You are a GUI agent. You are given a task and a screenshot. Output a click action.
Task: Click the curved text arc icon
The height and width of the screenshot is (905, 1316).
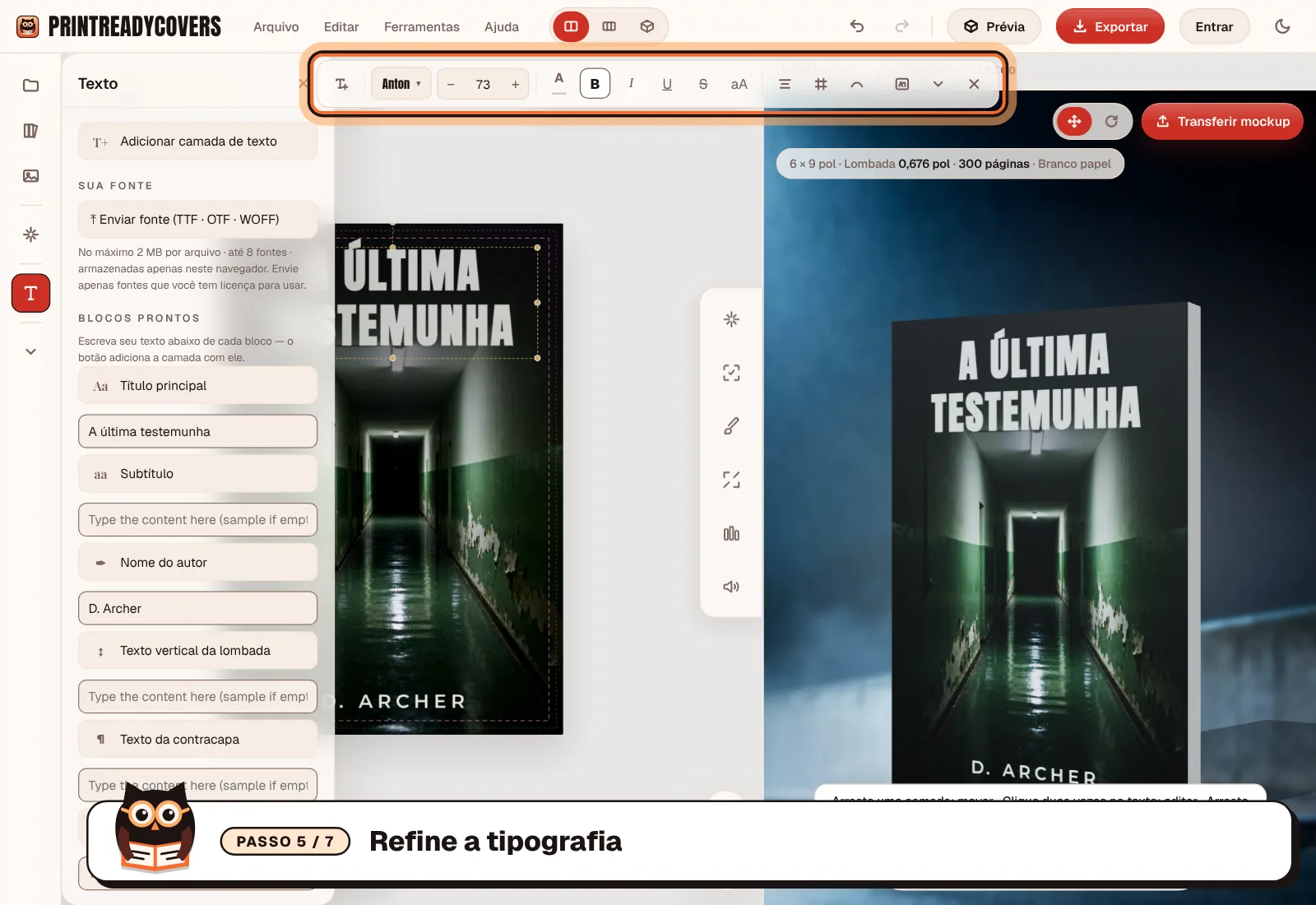click(x=857, y=84)
